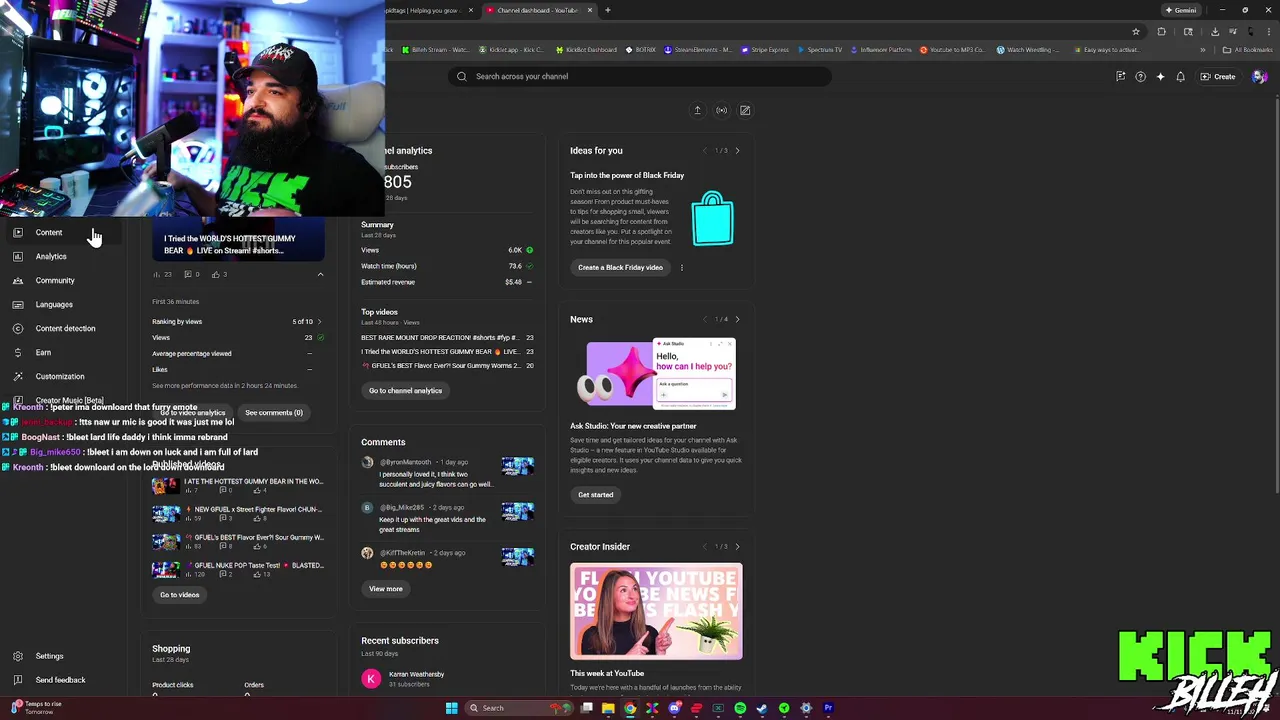Go to previous News card
This screenshot has width=1280, height=720.
[x=704, y=319]
